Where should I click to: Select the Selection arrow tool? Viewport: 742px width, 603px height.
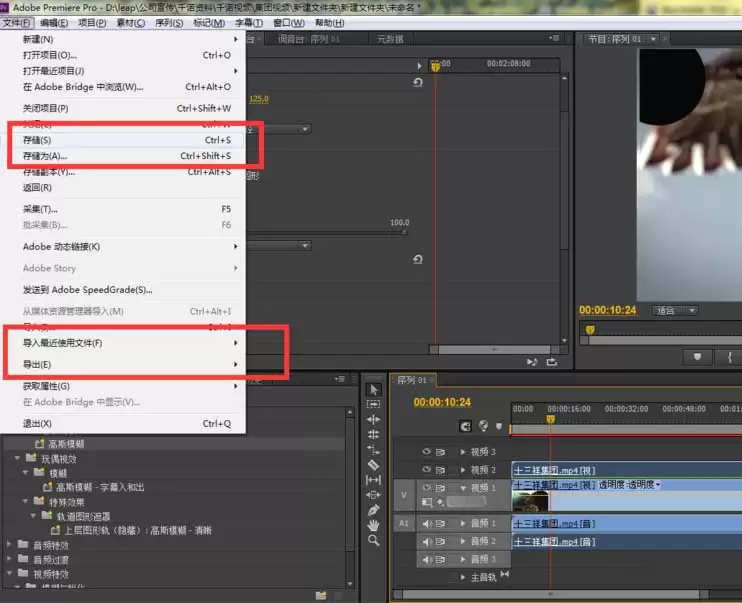373,390
